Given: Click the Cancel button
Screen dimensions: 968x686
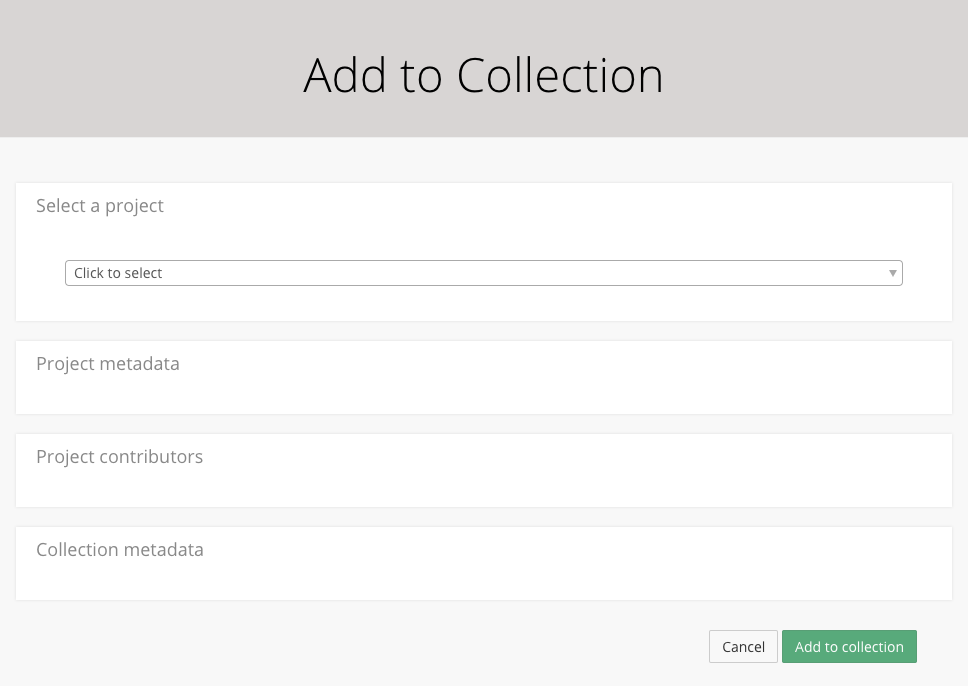Looking at the screenshot, I should click(743, 646).
